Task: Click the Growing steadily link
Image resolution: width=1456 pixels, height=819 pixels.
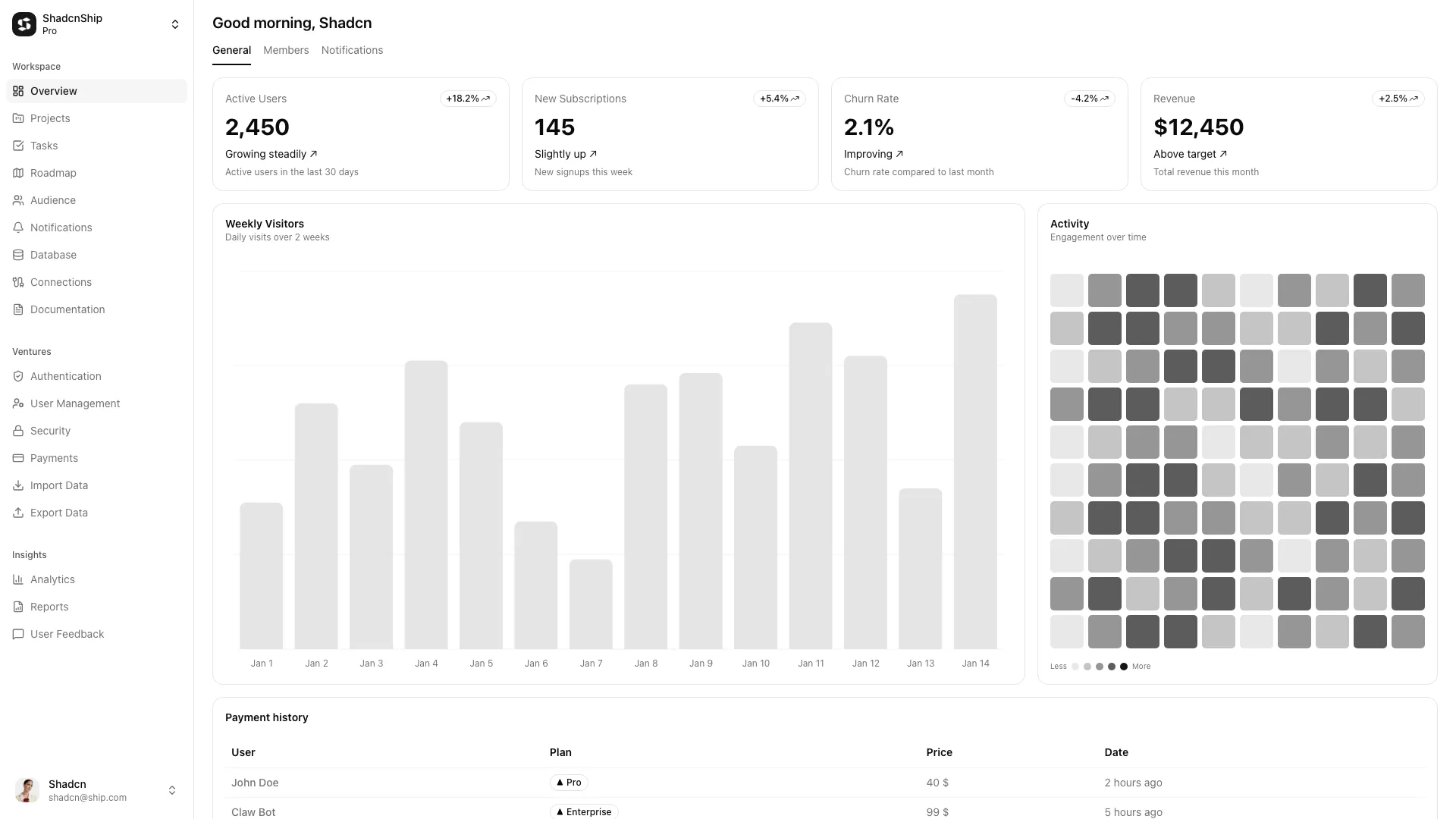Action: pos(271,154)
